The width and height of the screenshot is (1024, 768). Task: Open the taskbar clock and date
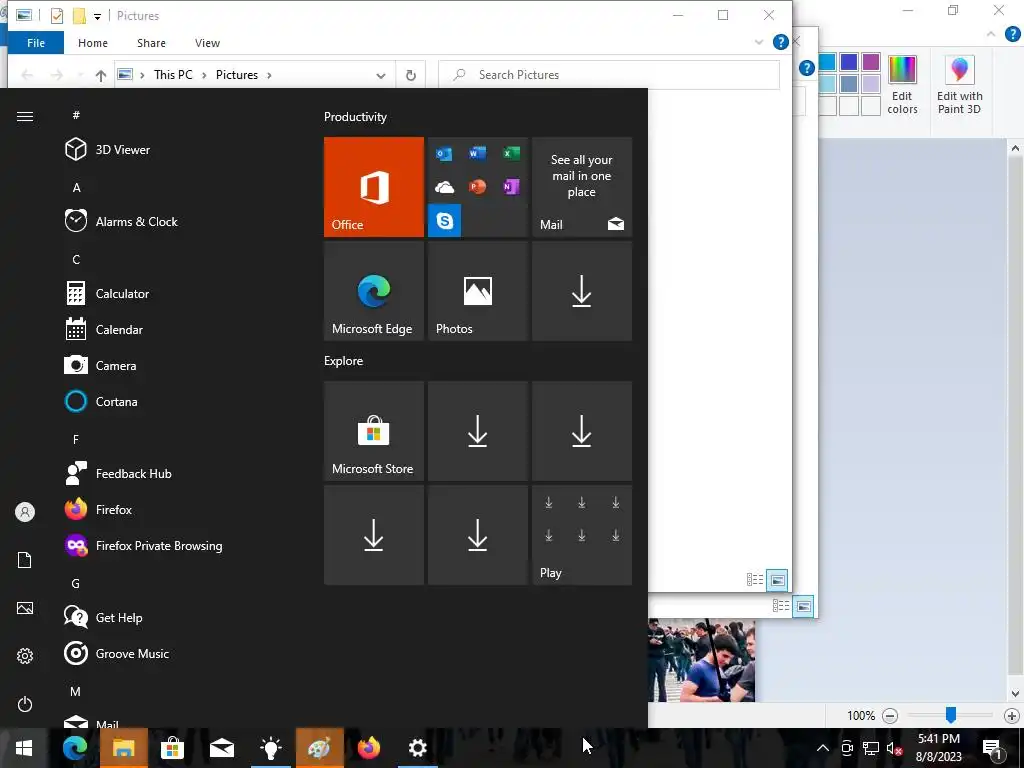coord(938,748)
